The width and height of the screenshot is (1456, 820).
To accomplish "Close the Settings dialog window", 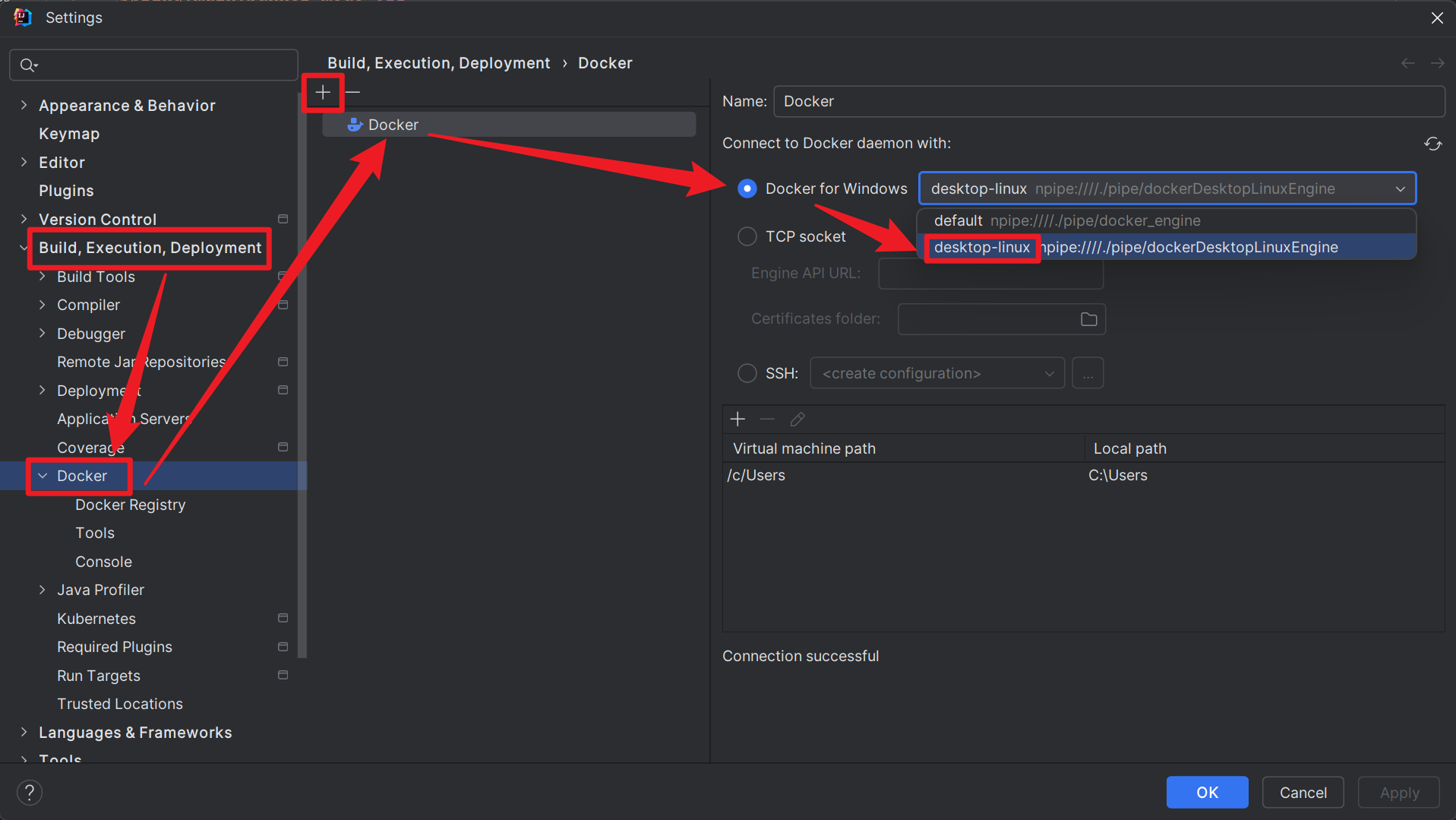I will click(x=1436, y=17).
